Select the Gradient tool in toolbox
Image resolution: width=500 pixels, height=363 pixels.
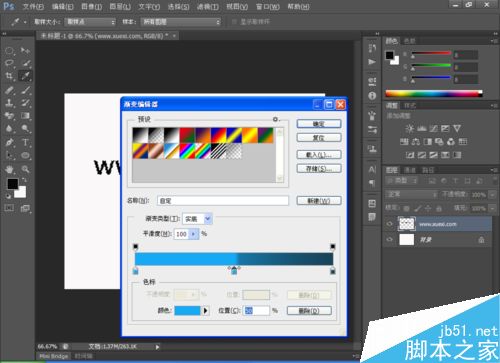coord(25,116)
